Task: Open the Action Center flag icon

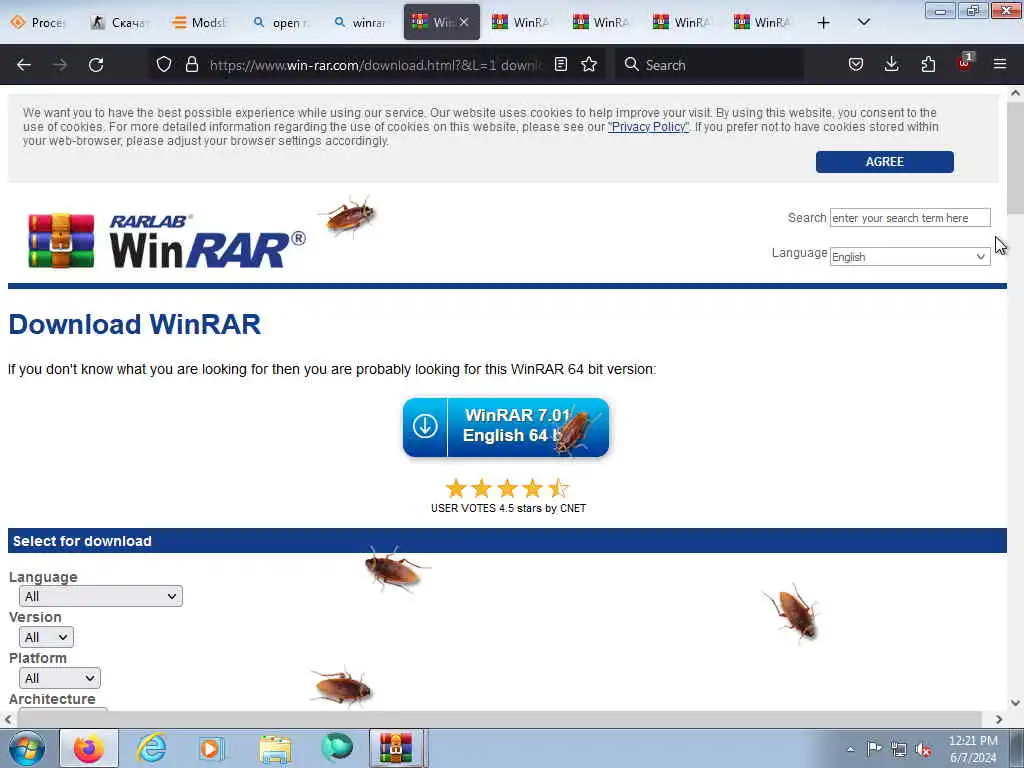Action: (873, 749)
